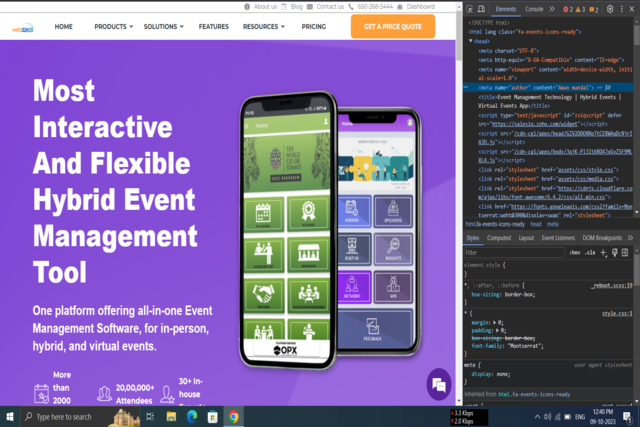Open Microsoft Store from the taskbar
The image size is (640, 427).
(x=213, y=417)
